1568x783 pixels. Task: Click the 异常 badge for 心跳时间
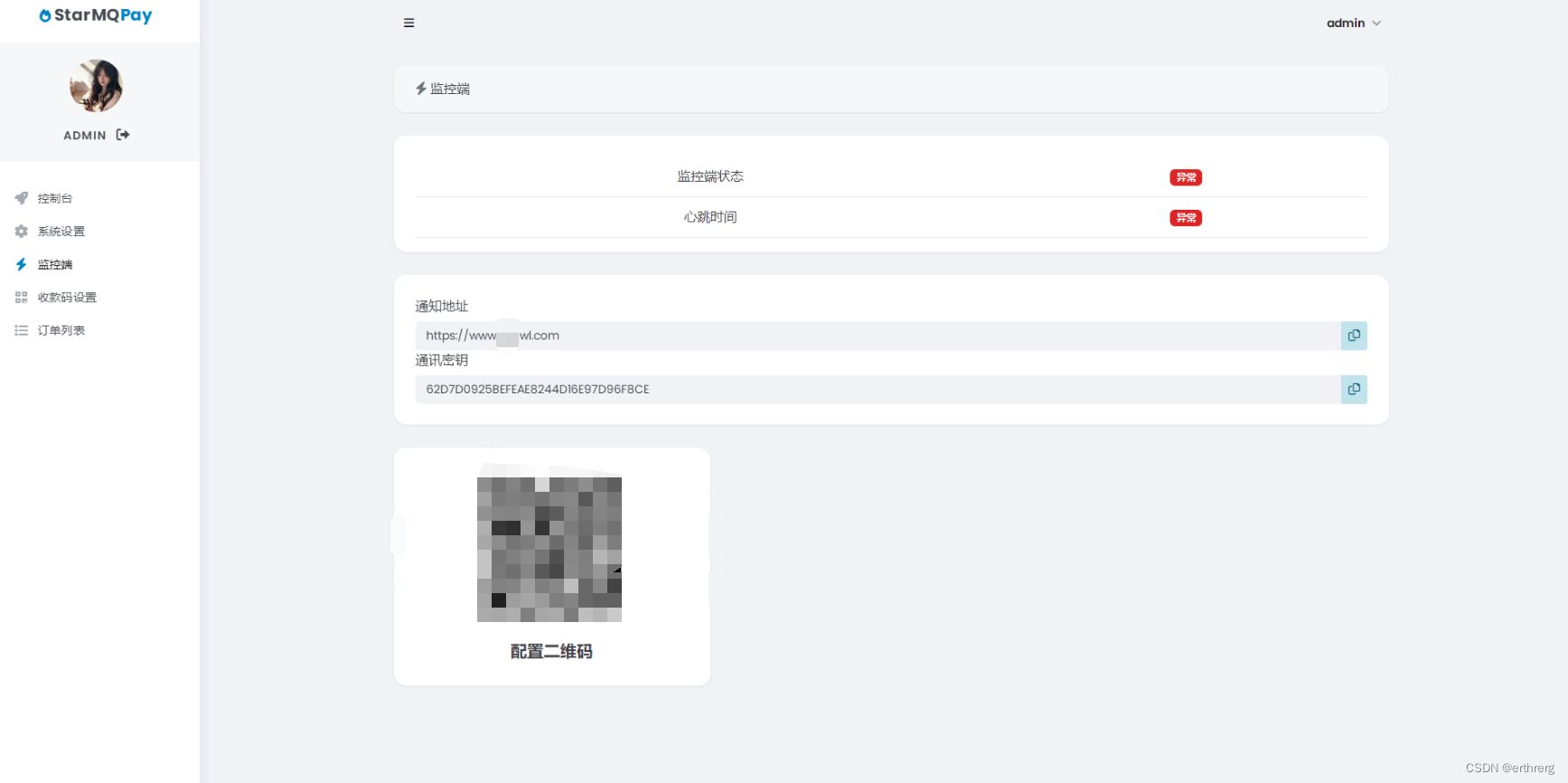tap(1186, 218)
